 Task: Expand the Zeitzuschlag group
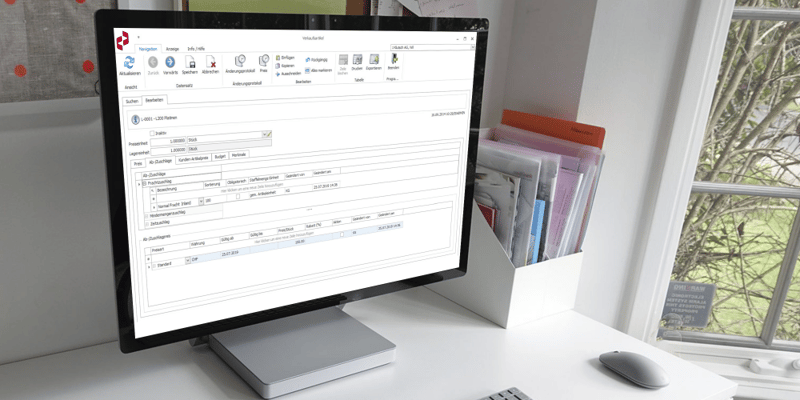(147, 224)
